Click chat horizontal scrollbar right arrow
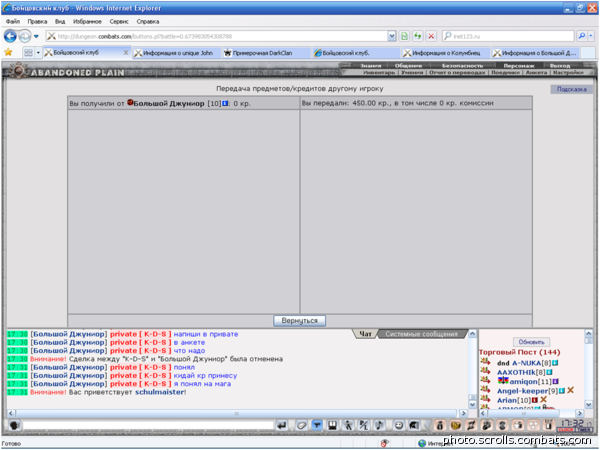The height and width of the screenshot is (450, 600). tap(463, 413)
